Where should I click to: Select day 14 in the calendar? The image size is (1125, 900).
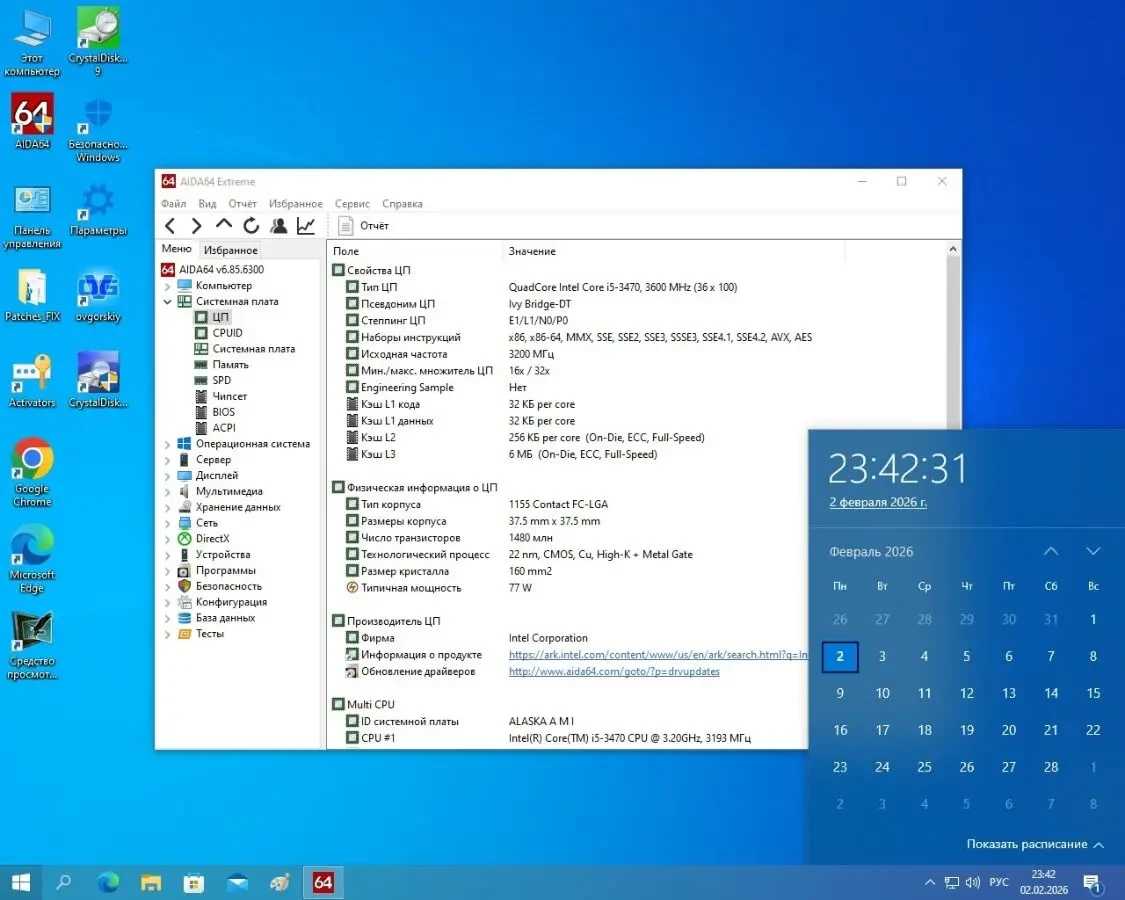(1051, 693)
